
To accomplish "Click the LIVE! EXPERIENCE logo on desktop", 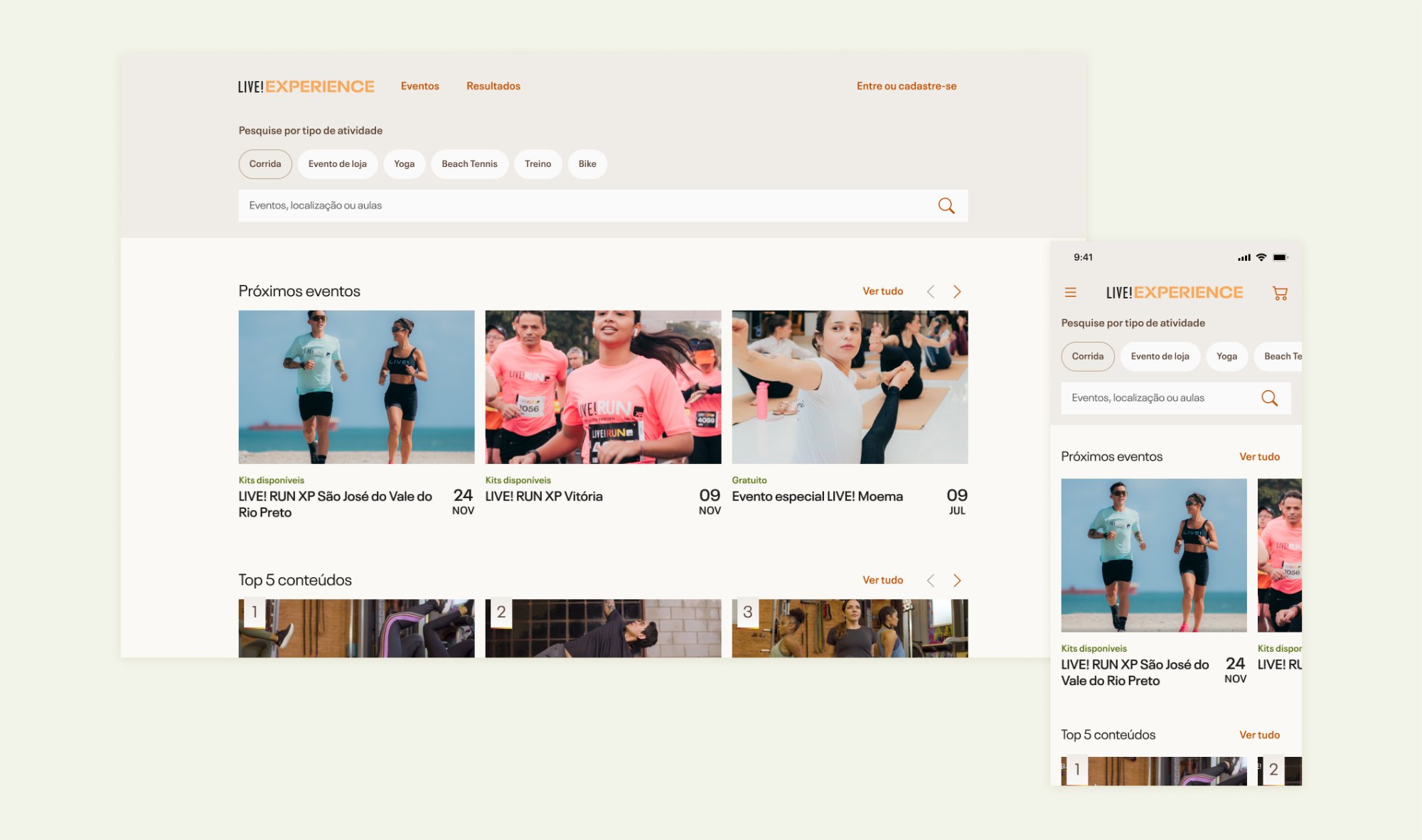I will (306, 86).
